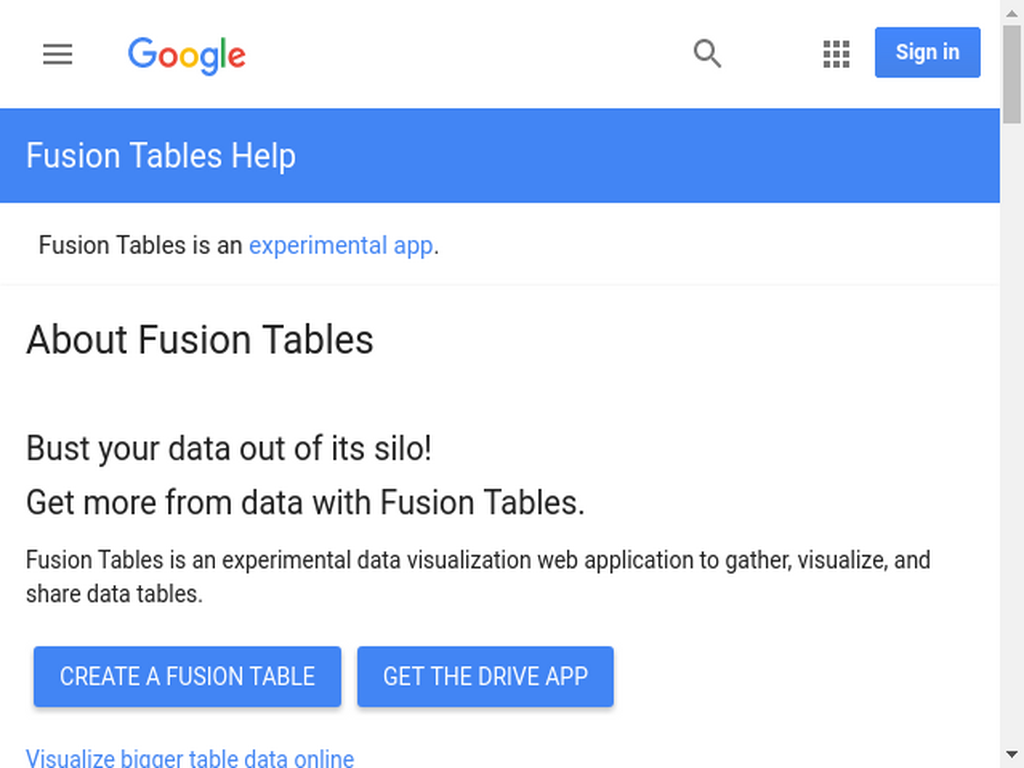Click the About Fusion Tables heading
Image resolution: width=1024 pixels, height=768 pixels.
click(x=200, y=340)
